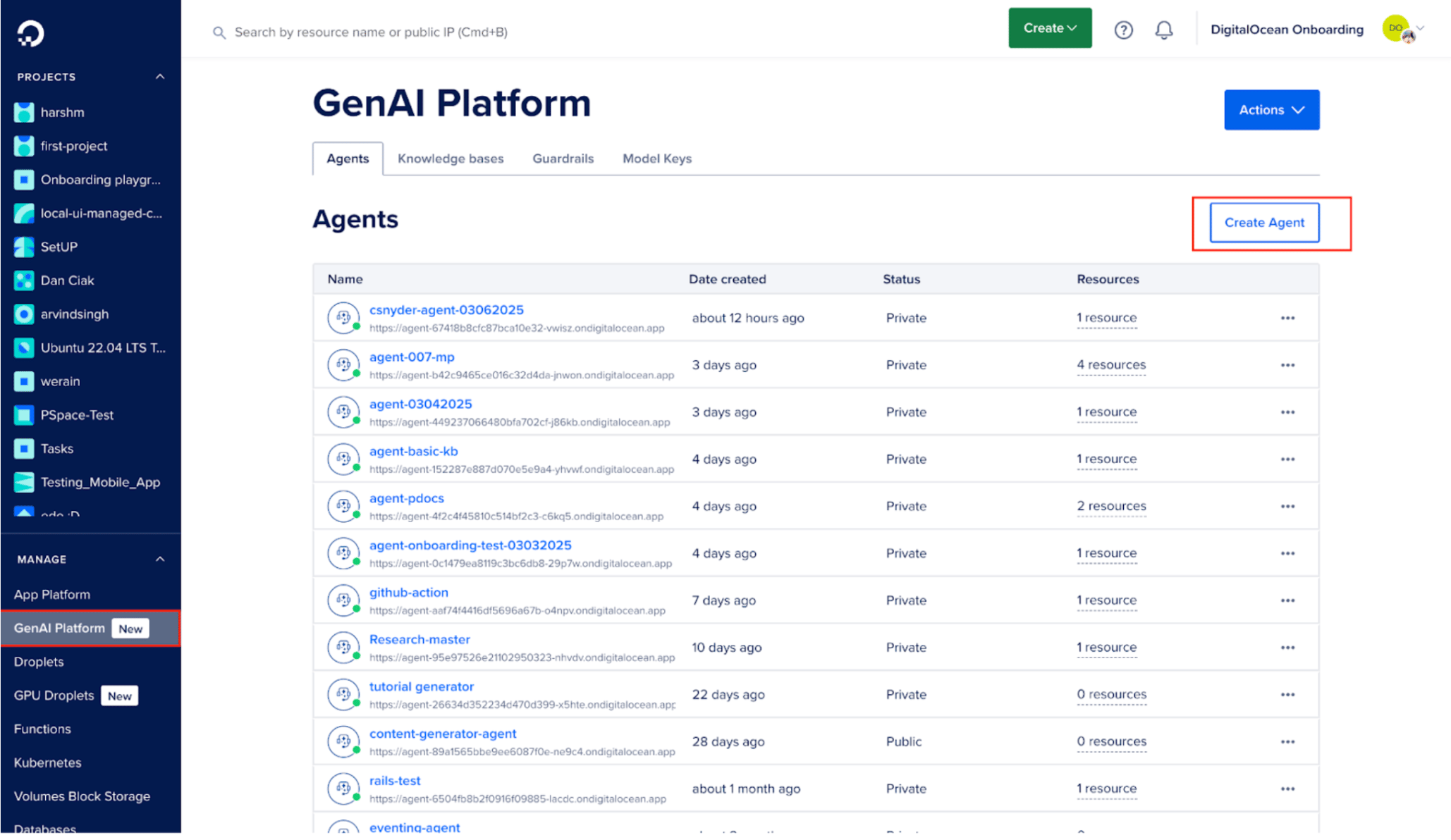Click the harshm project icon

coord(24,112)
